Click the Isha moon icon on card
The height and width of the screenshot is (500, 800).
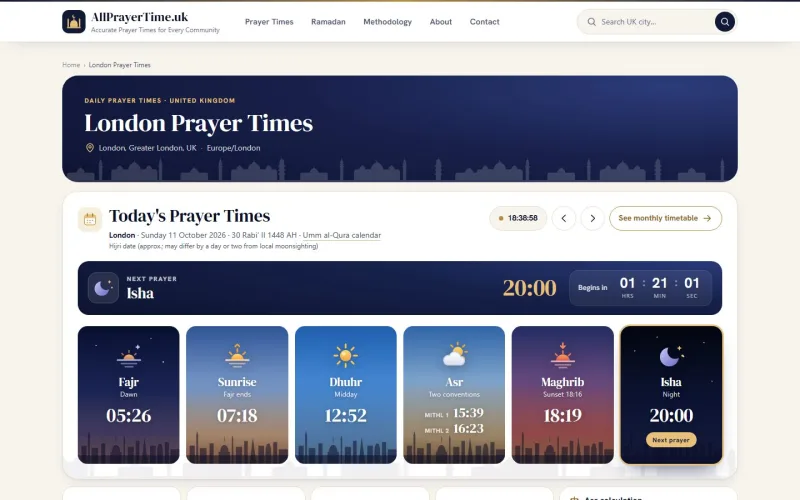pyautogui.click(x=671, y=356)
